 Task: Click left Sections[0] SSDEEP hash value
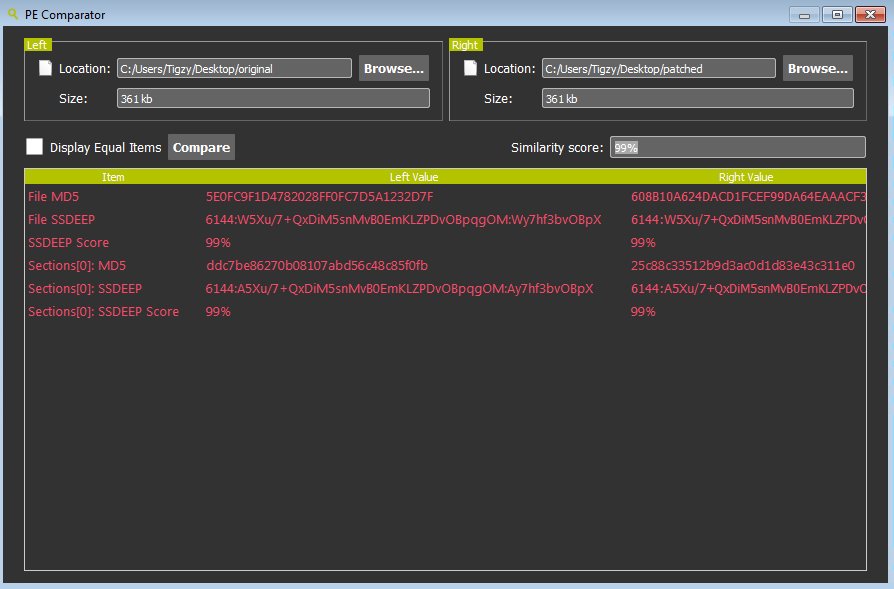[x=399, y=289]
